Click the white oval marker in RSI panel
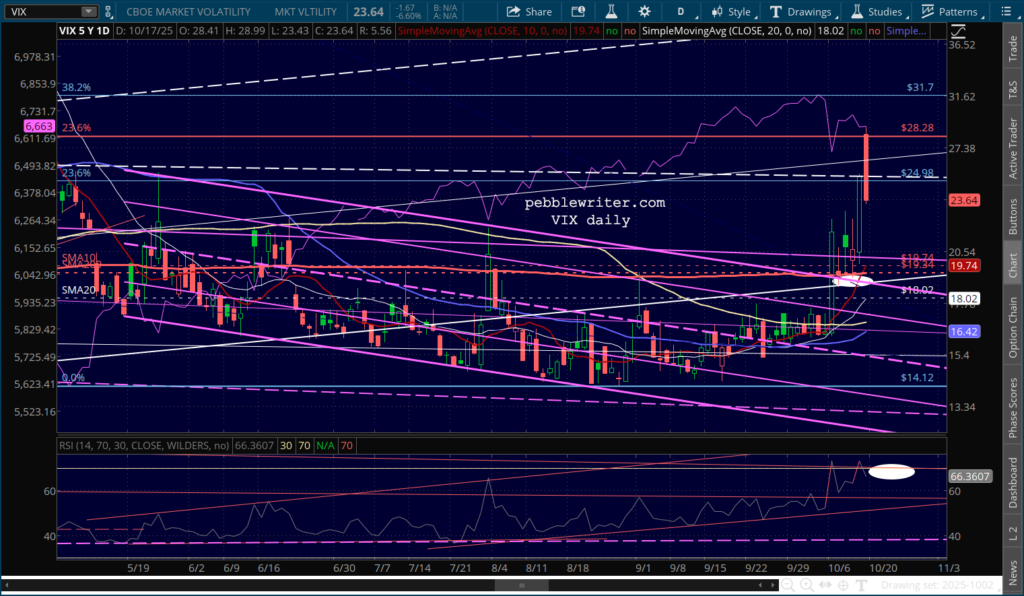Screen dimensions: 1024x596 click(x=891, y=471)
